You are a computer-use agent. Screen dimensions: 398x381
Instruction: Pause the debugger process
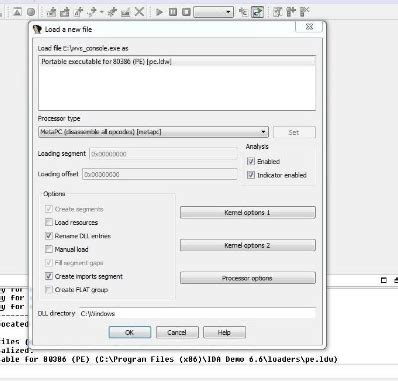173,12
